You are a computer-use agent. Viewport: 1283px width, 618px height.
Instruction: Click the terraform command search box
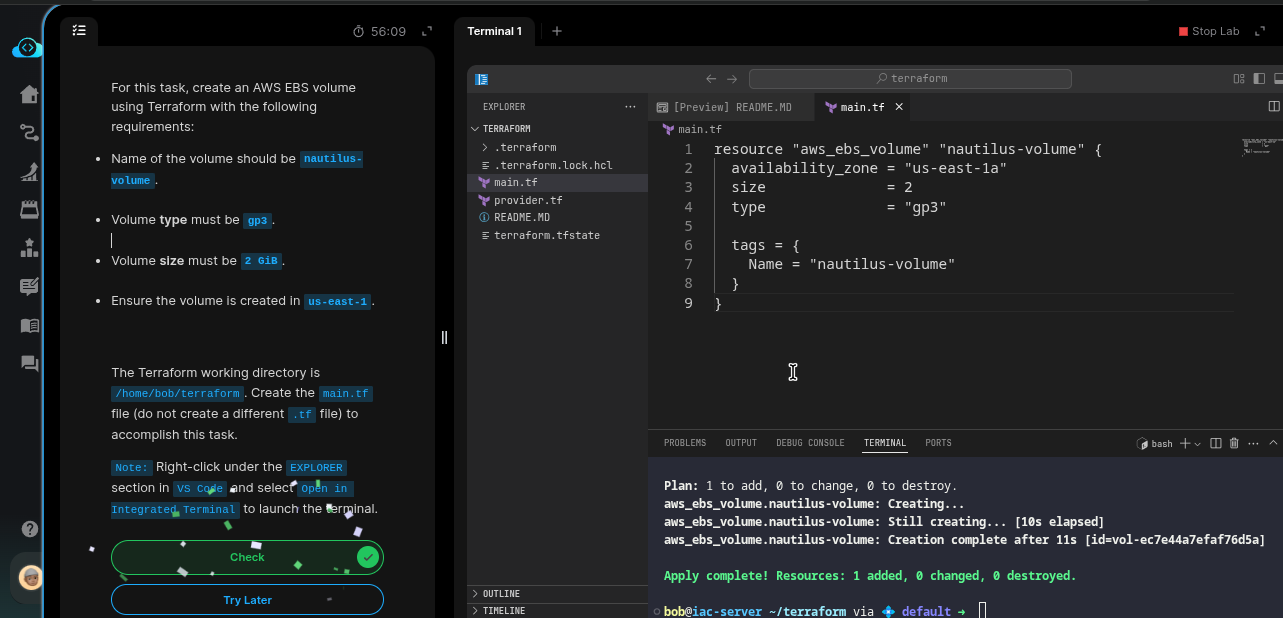pos(910,78)
